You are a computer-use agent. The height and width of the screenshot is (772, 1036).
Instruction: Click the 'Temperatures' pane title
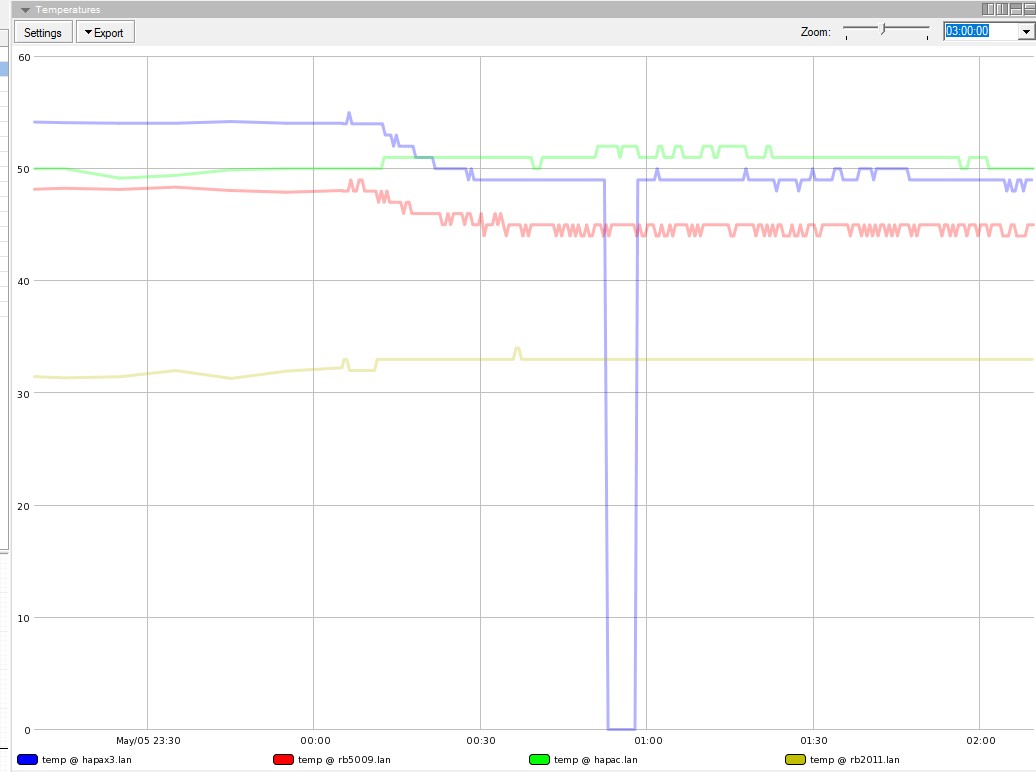coord(68,10)
